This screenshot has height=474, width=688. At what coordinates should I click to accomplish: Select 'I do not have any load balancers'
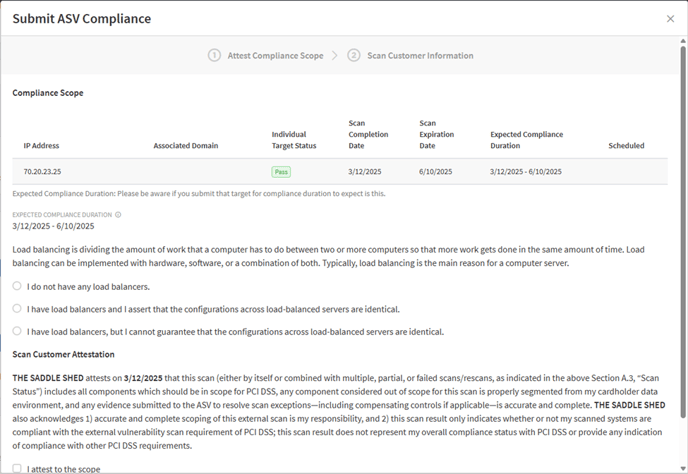17,286
